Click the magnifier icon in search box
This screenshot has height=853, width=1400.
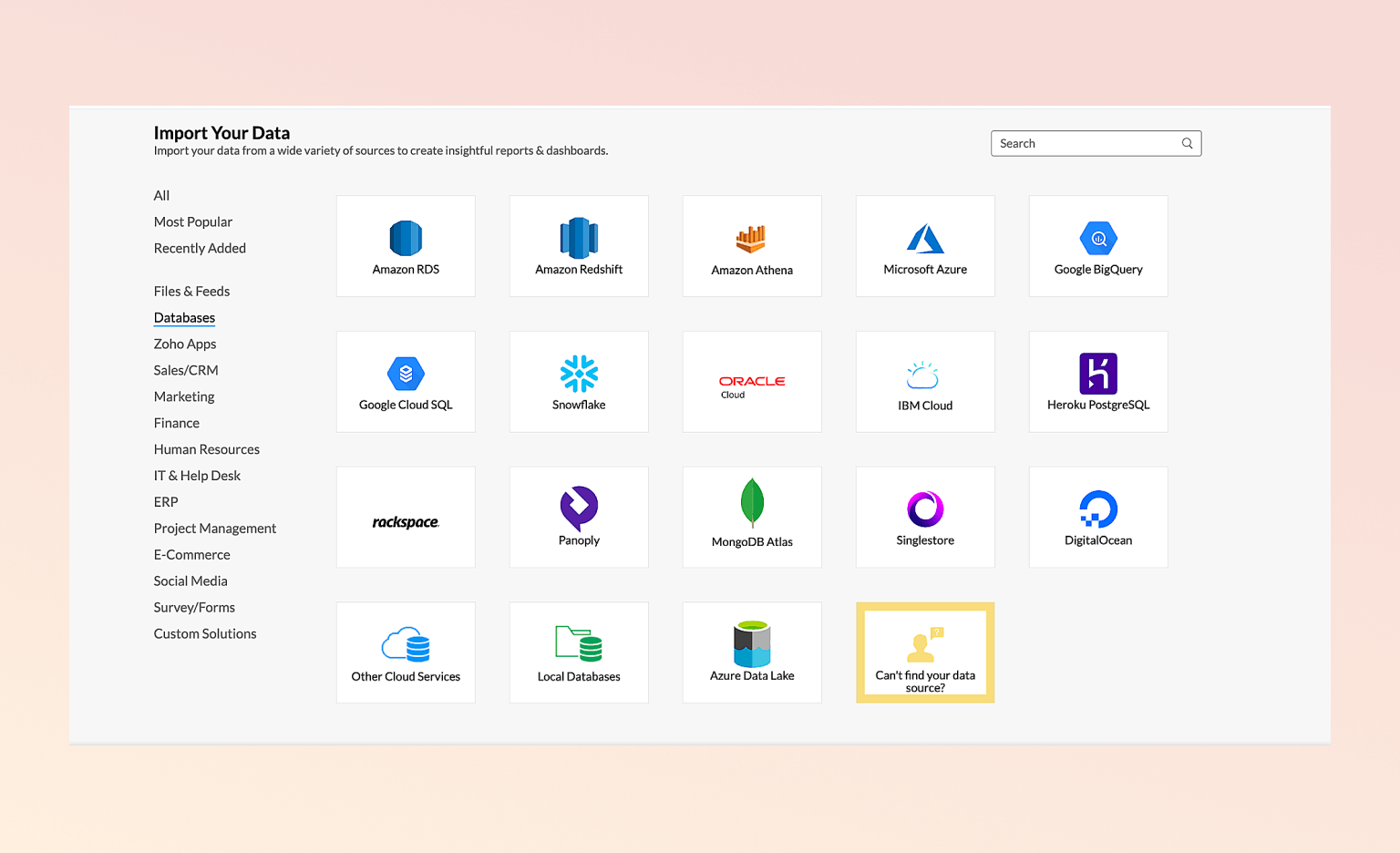click(x=1187, y=143)
